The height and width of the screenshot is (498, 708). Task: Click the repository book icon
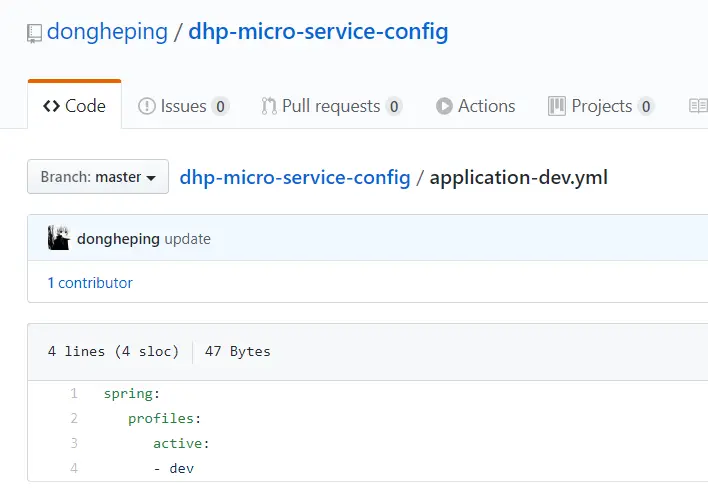pyautogui.click(x=35, y=33)
